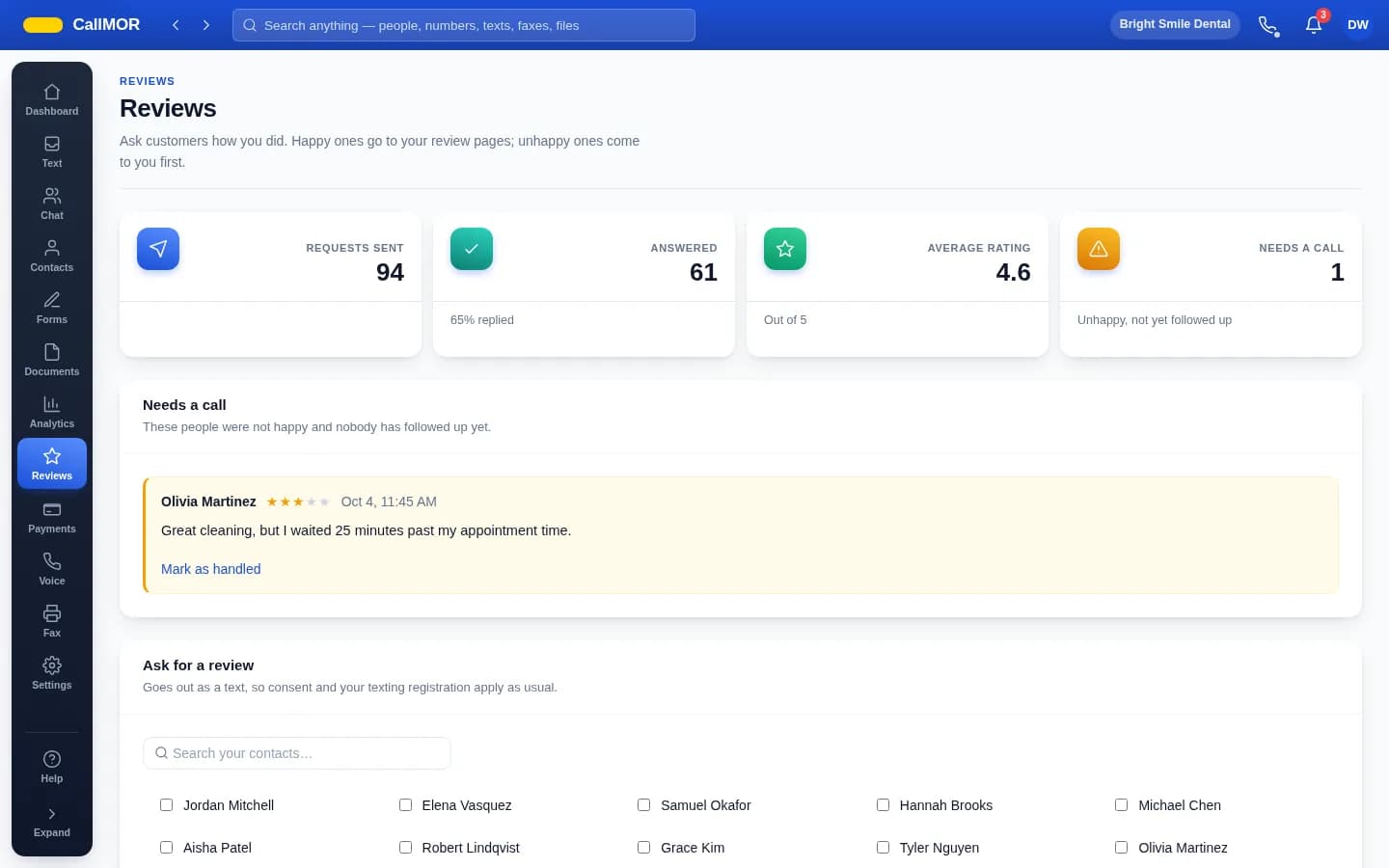Viewport: 1389px width, 868px height.
Task: Open the DW user avatar menu
Action: coord(1358,25)
